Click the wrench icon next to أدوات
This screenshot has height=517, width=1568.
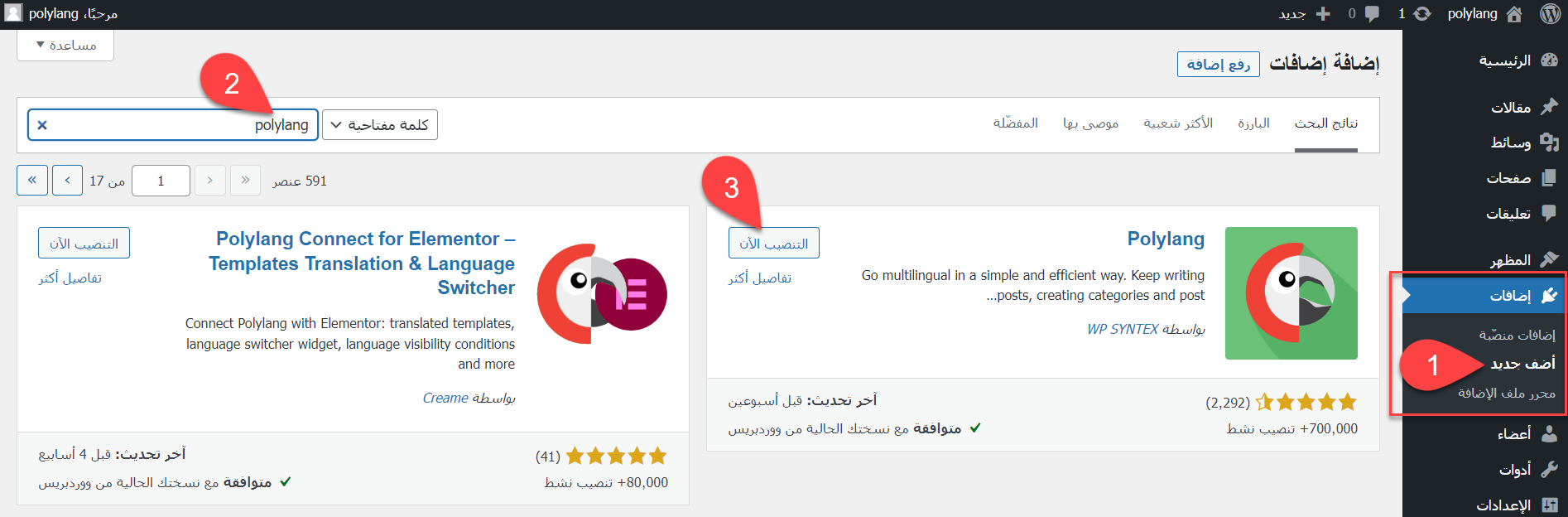pos(1550,469)
